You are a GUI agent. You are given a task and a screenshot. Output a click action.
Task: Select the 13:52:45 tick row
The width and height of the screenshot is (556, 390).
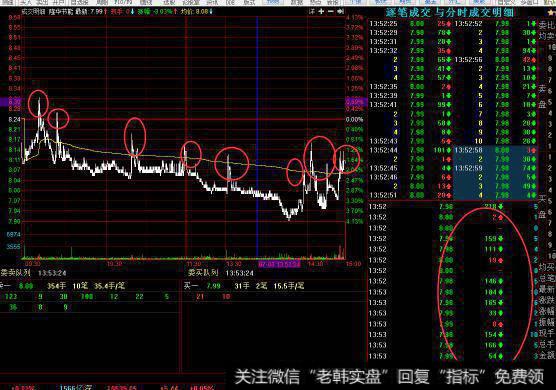(410, 168)
